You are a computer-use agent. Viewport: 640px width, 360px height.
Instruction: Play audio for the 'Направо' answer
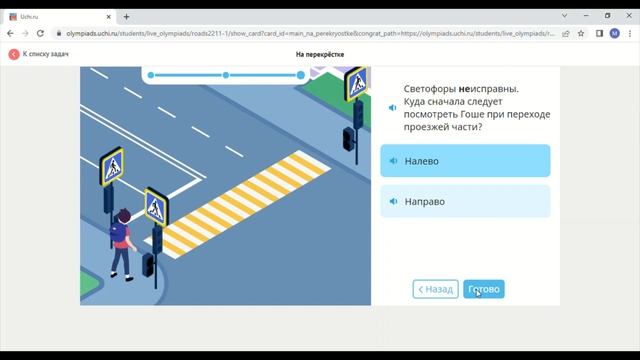click(x=393, y=201)
